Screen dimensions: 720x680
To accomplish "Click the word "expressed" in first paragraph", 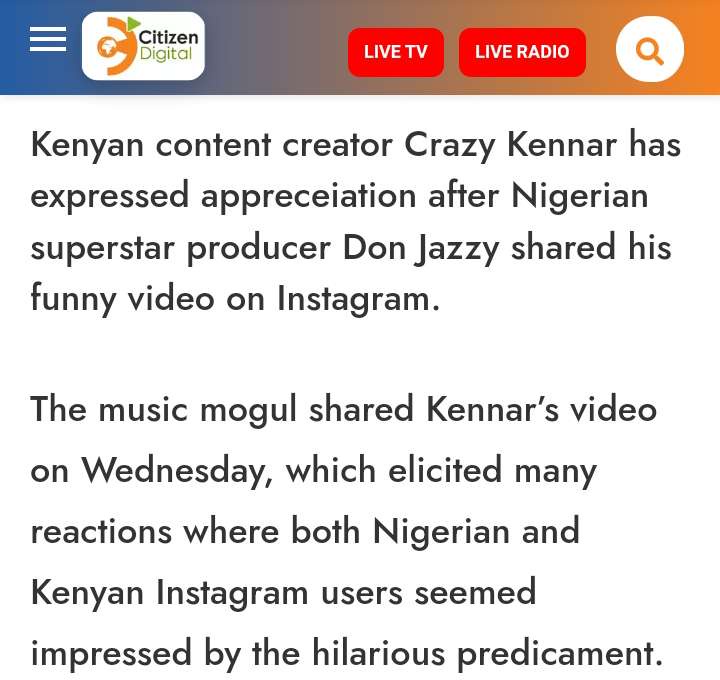I will click(x=110, y=197).
